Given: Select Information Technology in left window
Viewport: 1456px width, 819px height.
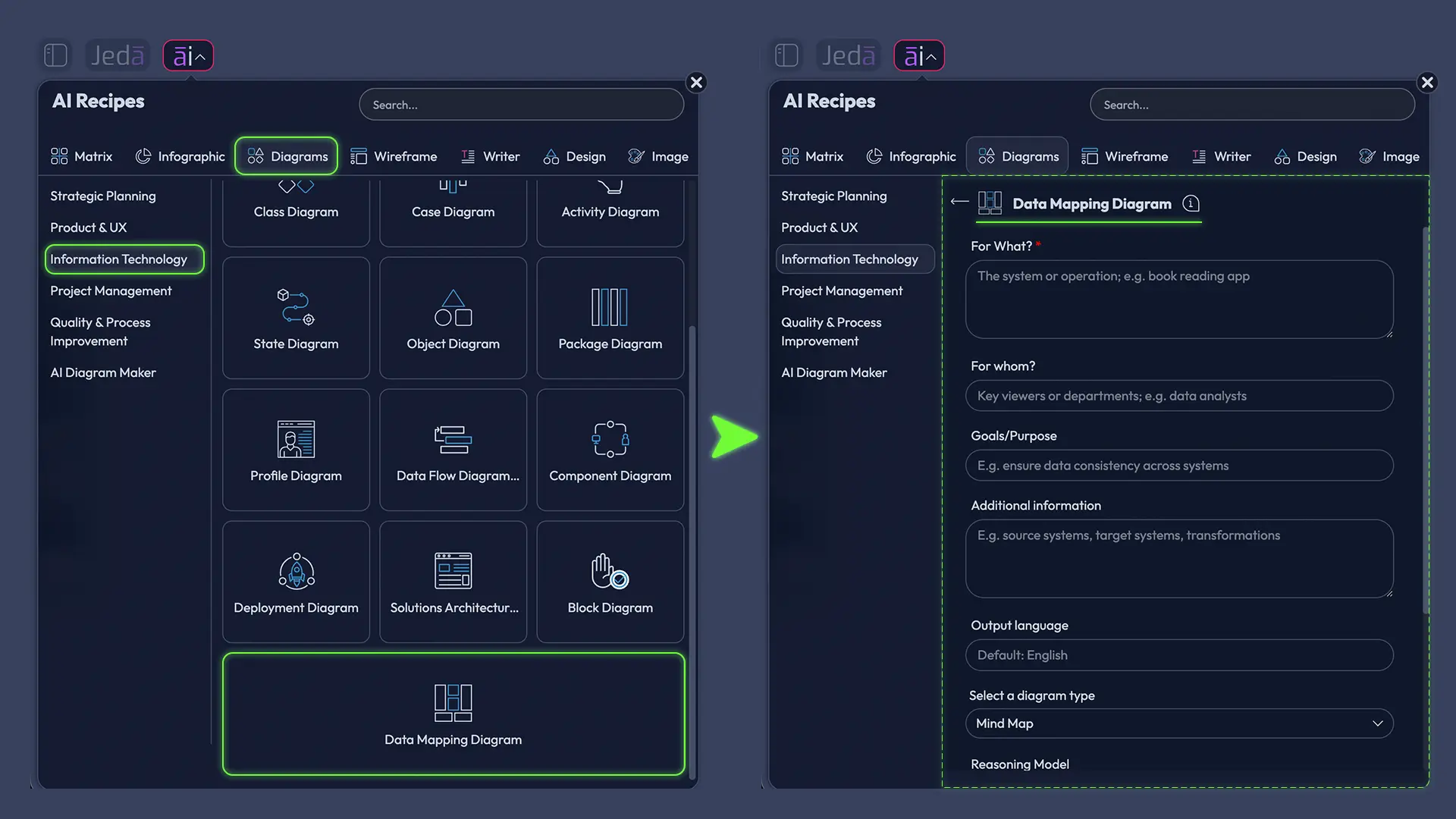Looking at the screenshot, I should (124, 259).
